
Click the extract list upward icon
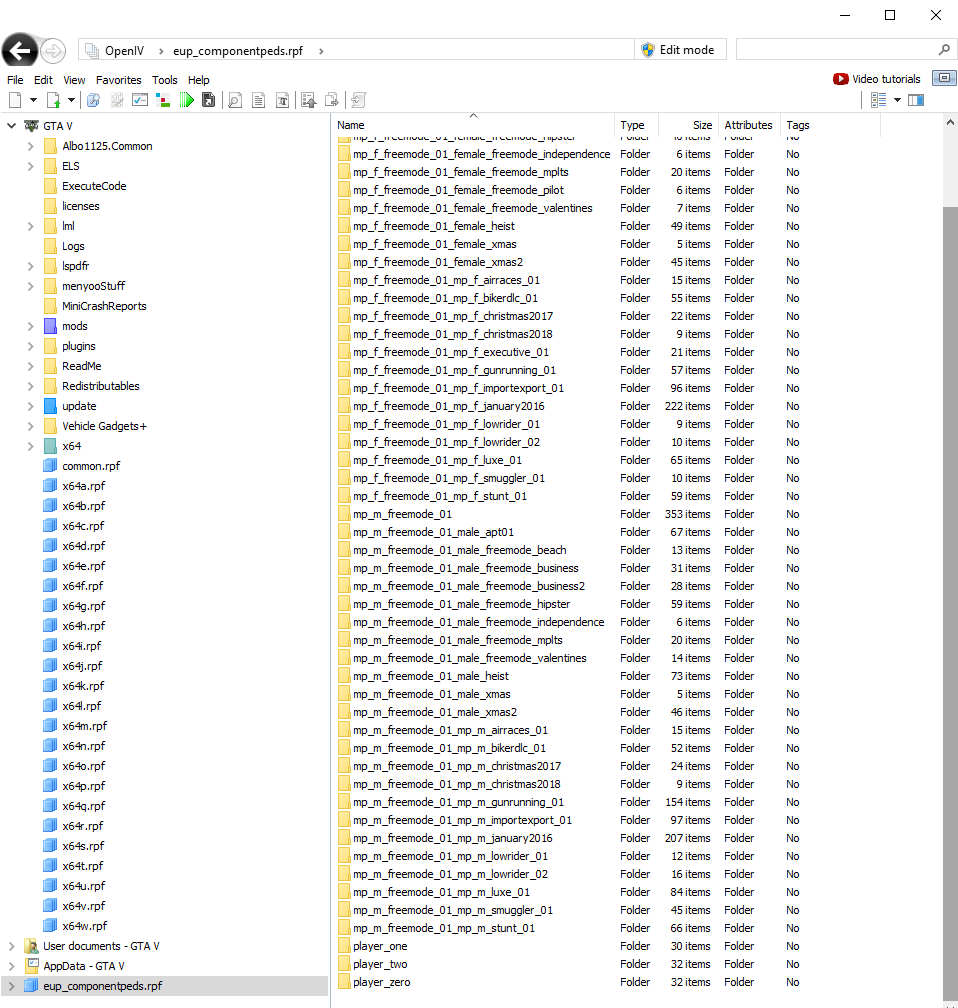(309, 100)
